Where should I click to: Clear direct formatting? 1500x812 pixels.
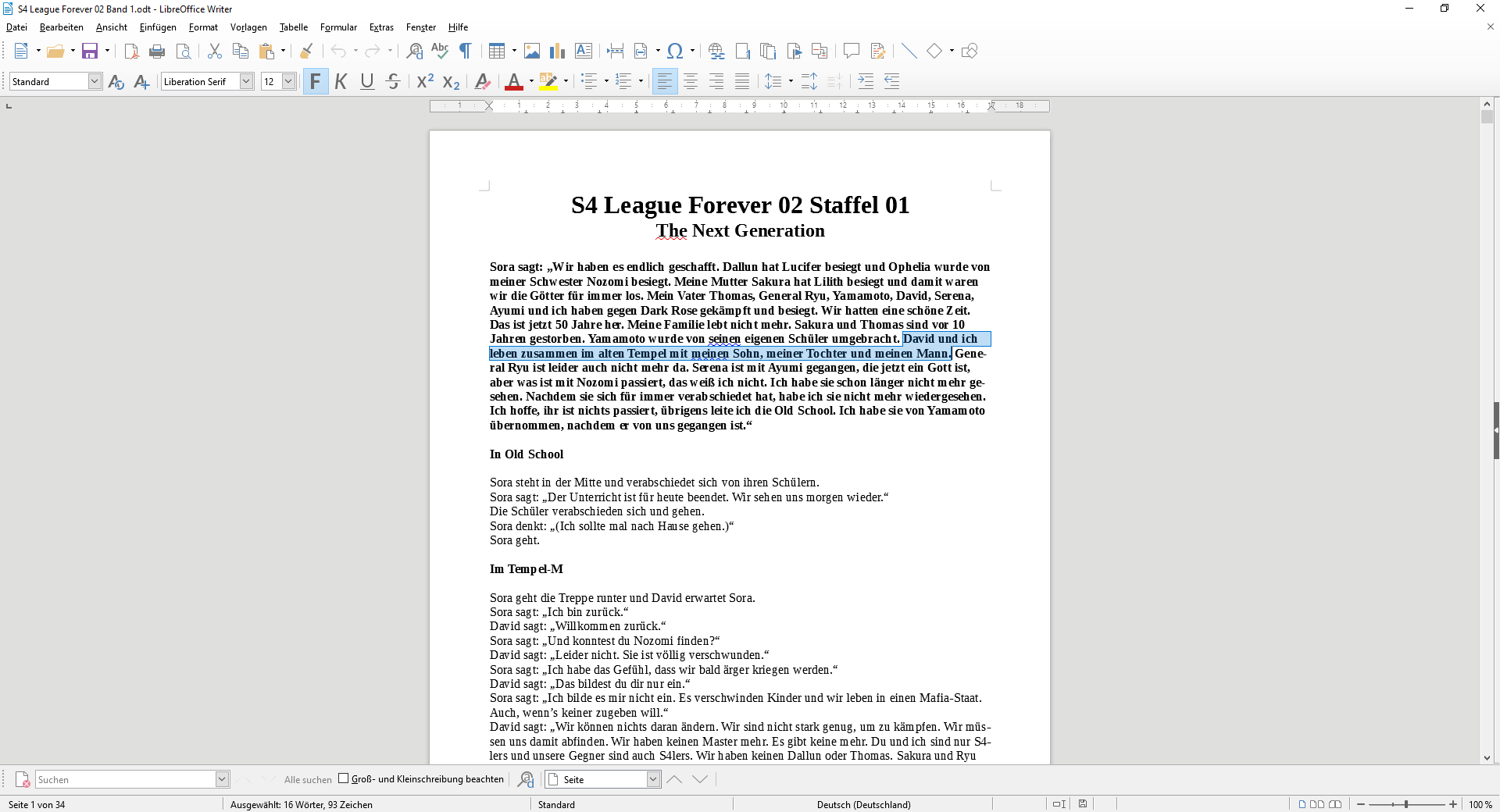(x=483, y=81)
